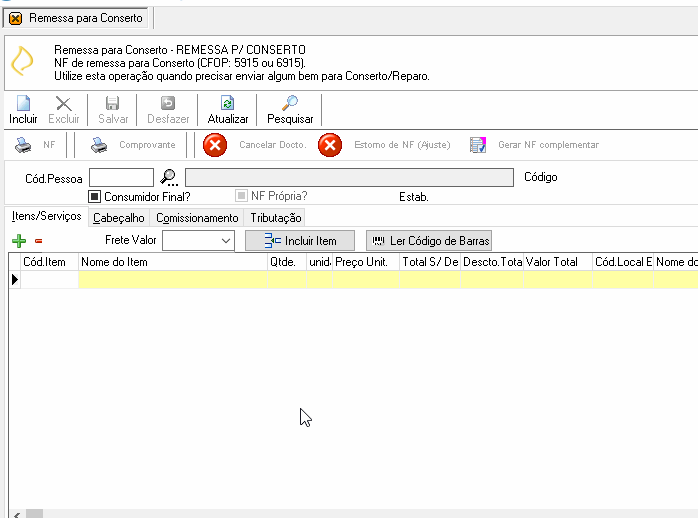Image resolution: width=698 pixels, height=518 pixels.
Task: Click the Cód.Pessoa input field
Action: click(x=122, y=178)
